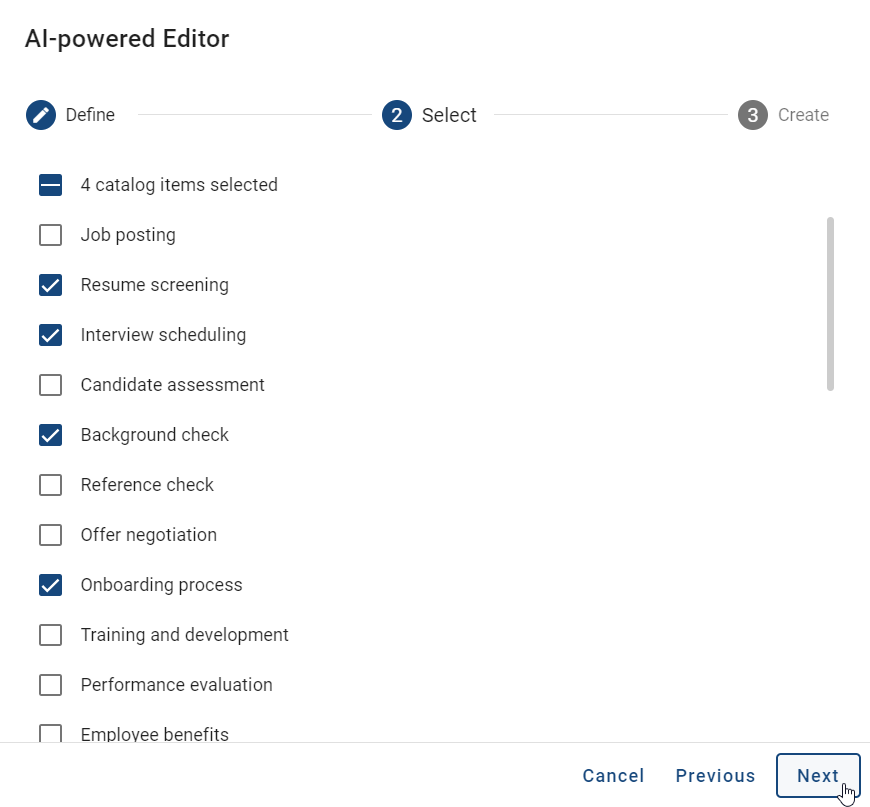The image size is (870, 807).
Task: Click the Select step label
Action: click(x=450, y=114)
